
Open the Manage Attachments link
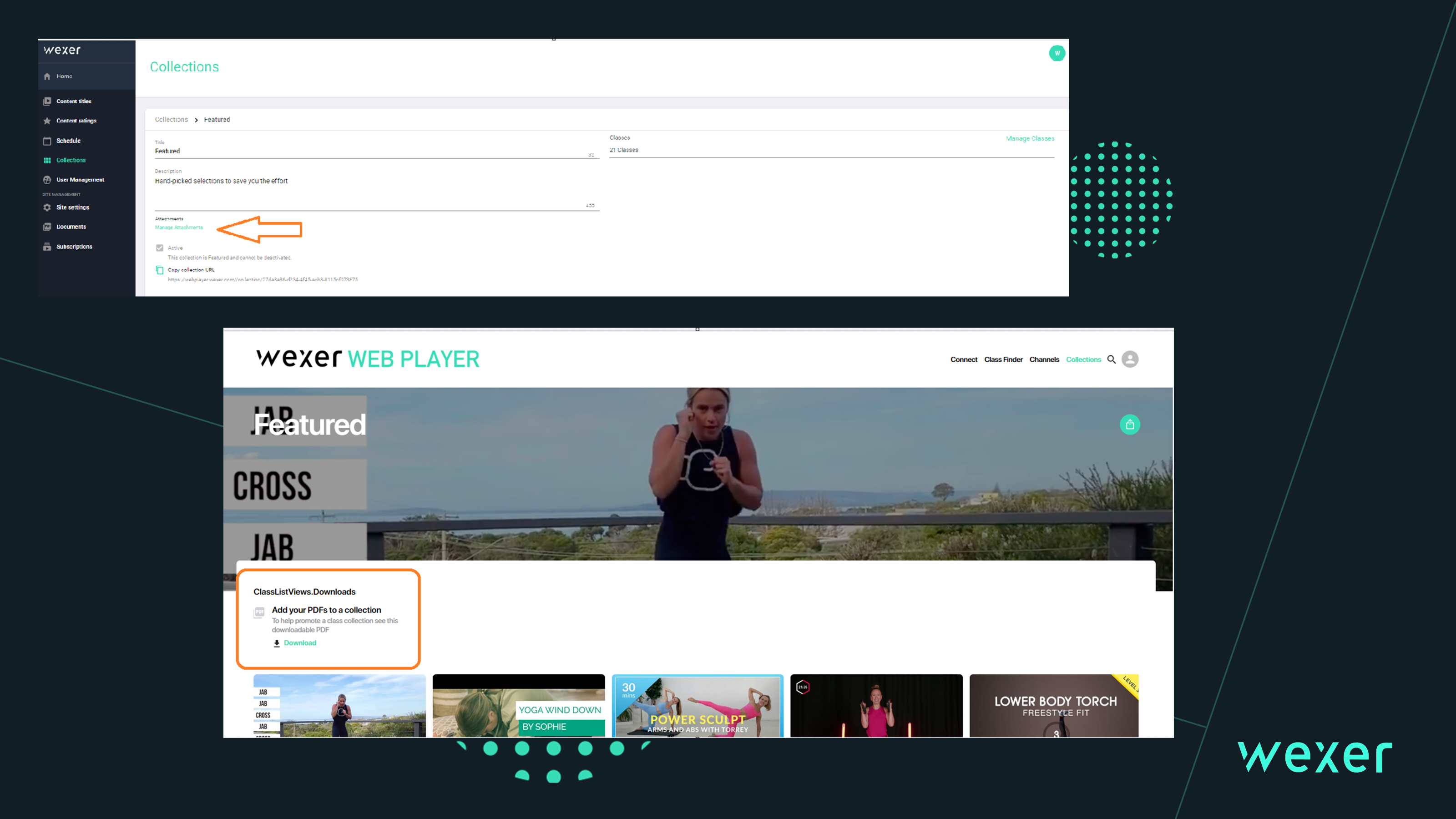(179, 227)
